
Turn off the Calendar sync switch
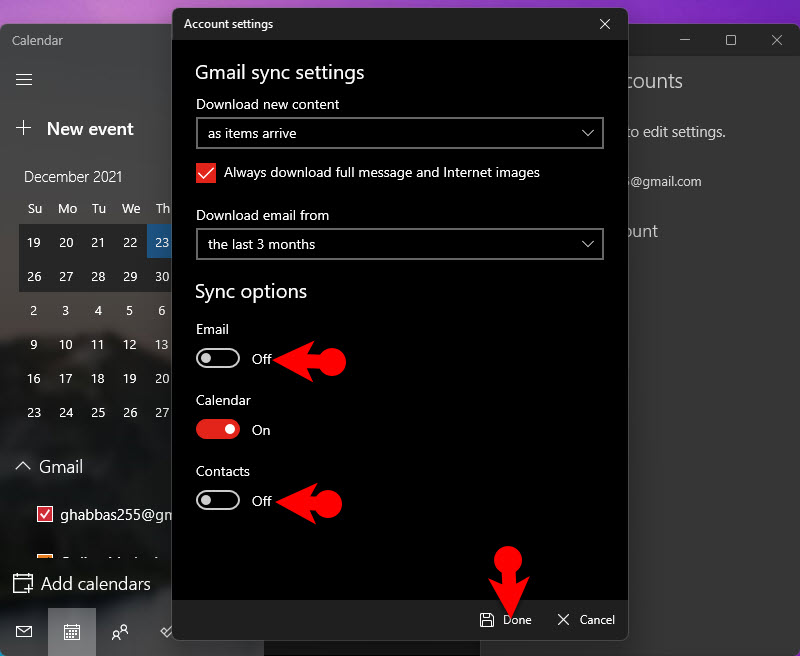(x=218, y=430)
